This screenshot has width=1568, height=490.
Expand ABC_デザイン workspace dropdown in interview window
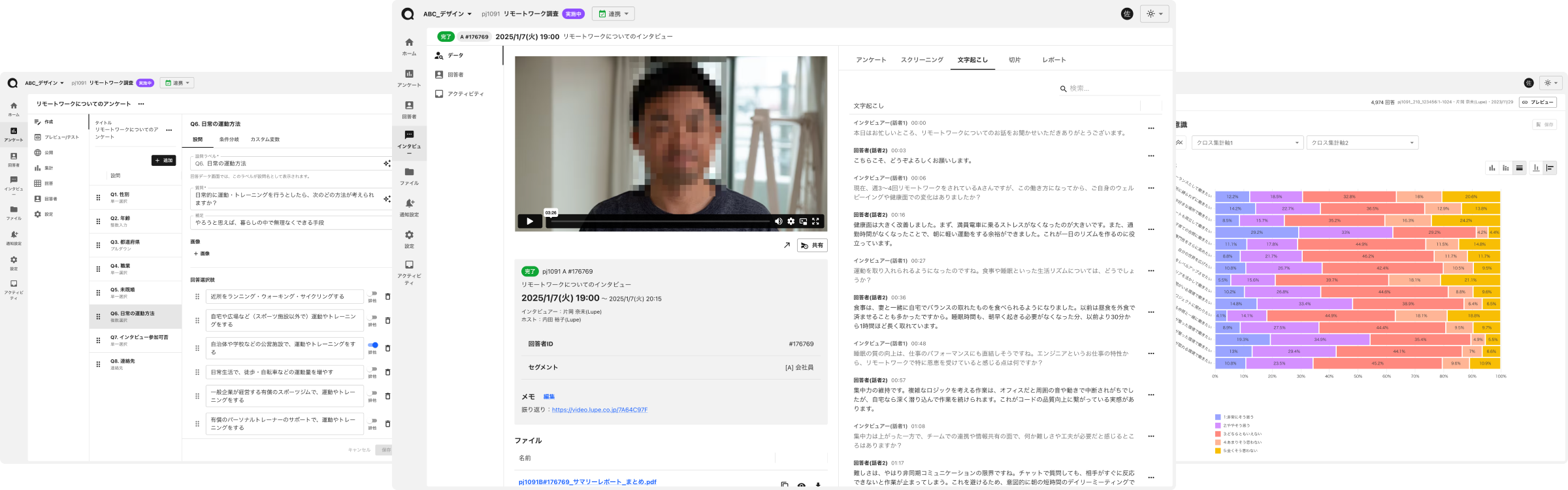point(447,14)
